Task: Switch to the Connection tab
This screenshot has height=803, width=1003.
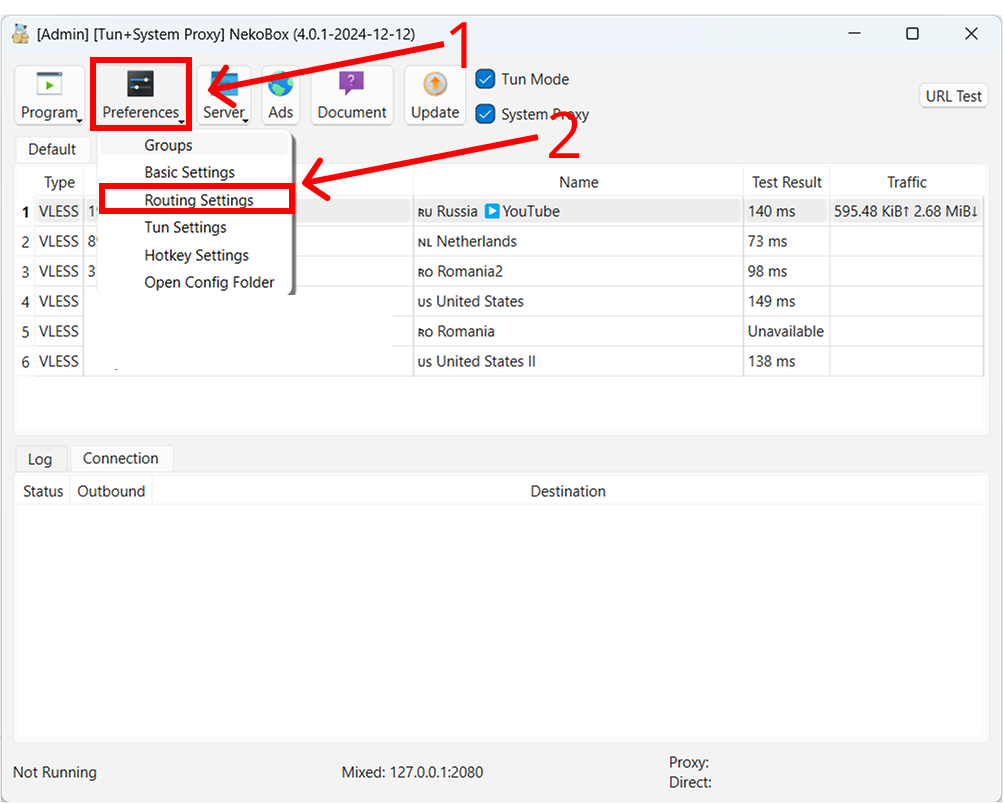Action: (x=121, y=458)
